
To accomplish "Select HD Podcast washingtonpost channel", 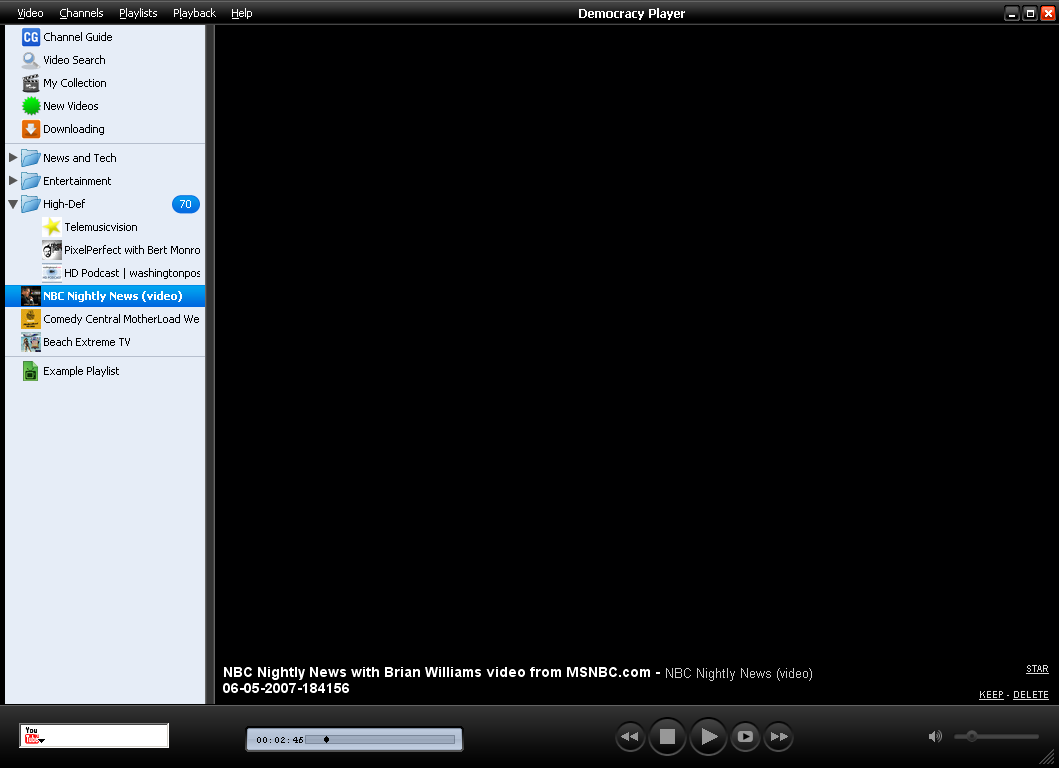I will click(105, 273).
